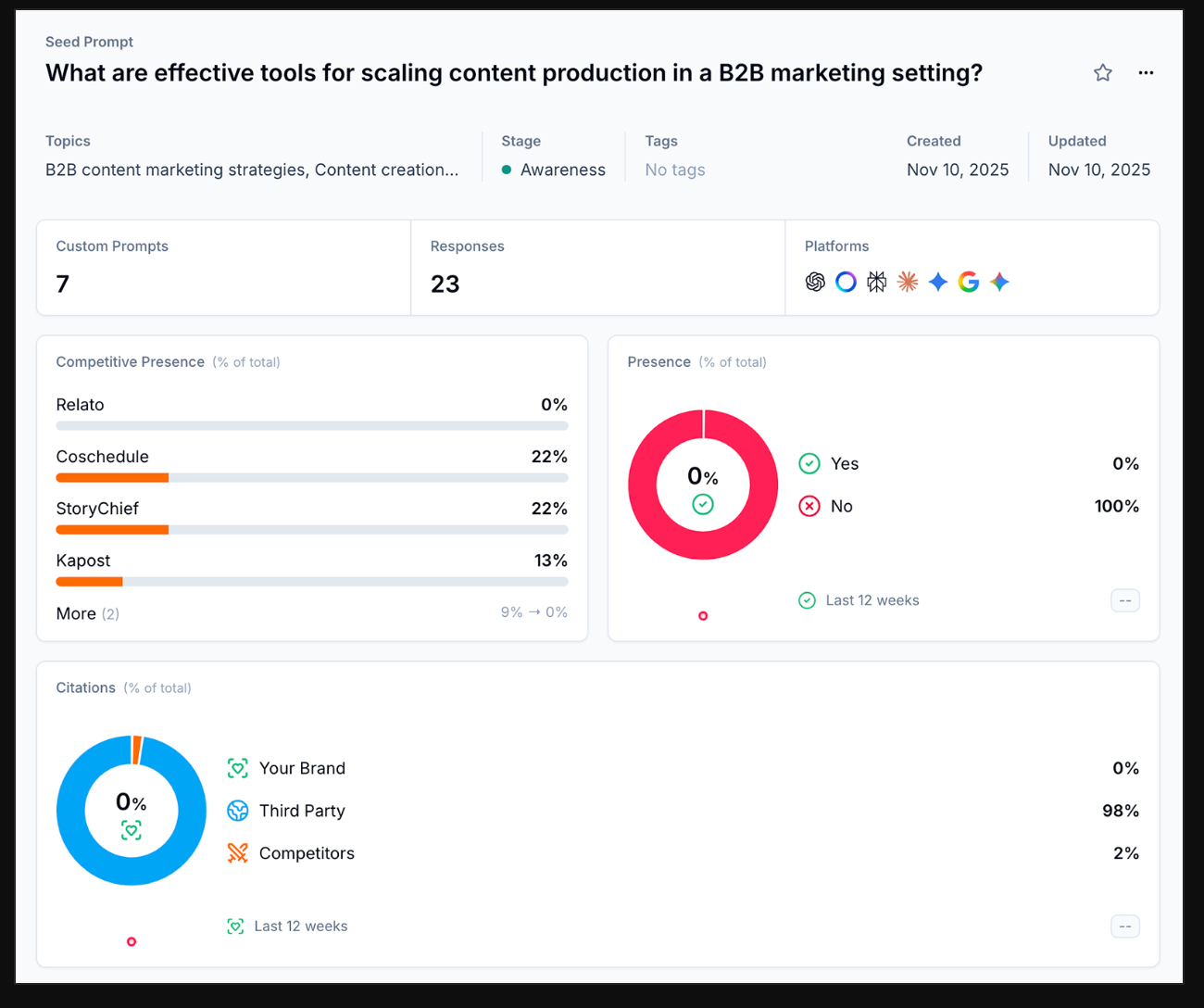Screen dimensions: 1204x1008
Task: Select the Claude platform icon
Action: [908, 282]
